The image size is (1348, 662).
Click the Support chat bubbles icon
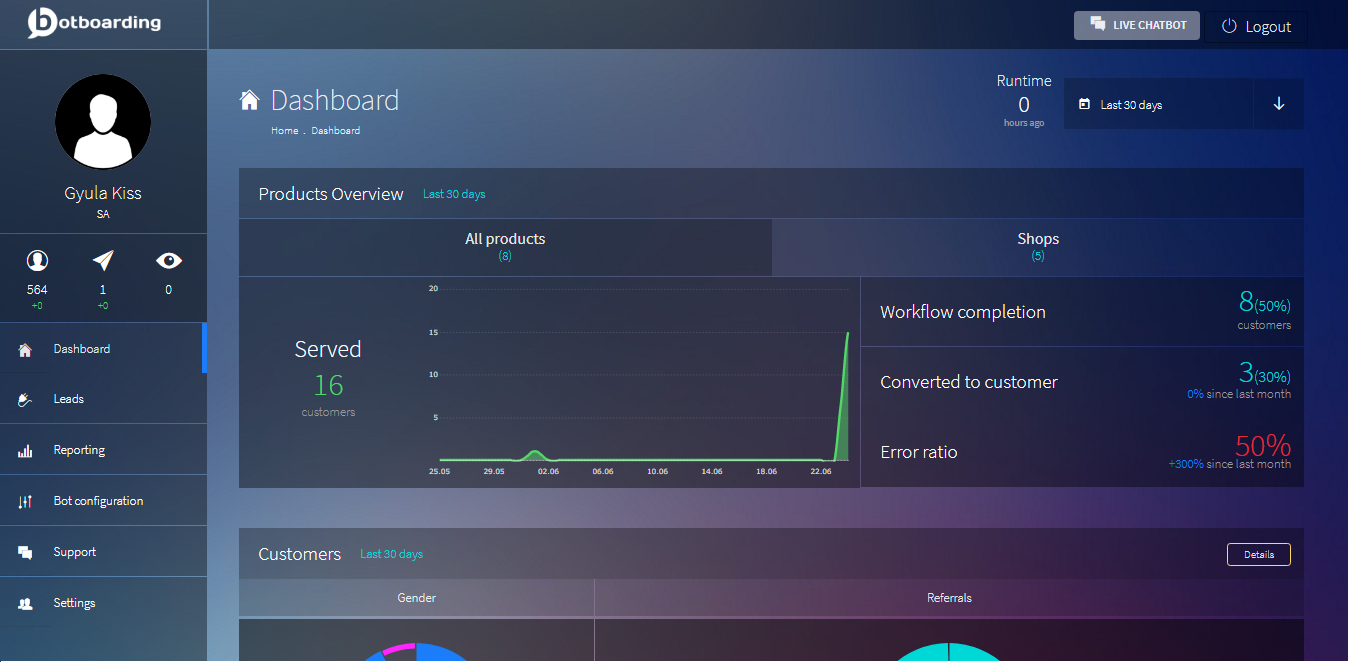click(25, 553)
